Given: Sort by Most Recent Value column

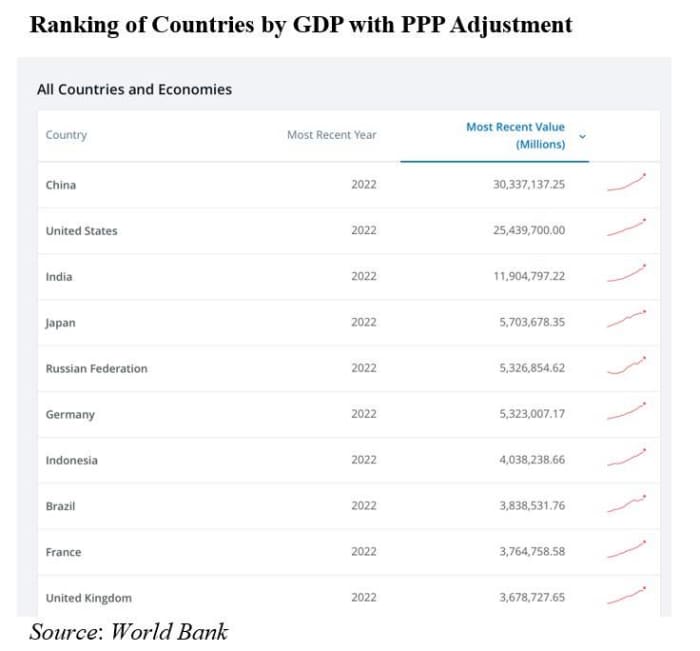Looking at the screenshot, I should tap(515, 136).
